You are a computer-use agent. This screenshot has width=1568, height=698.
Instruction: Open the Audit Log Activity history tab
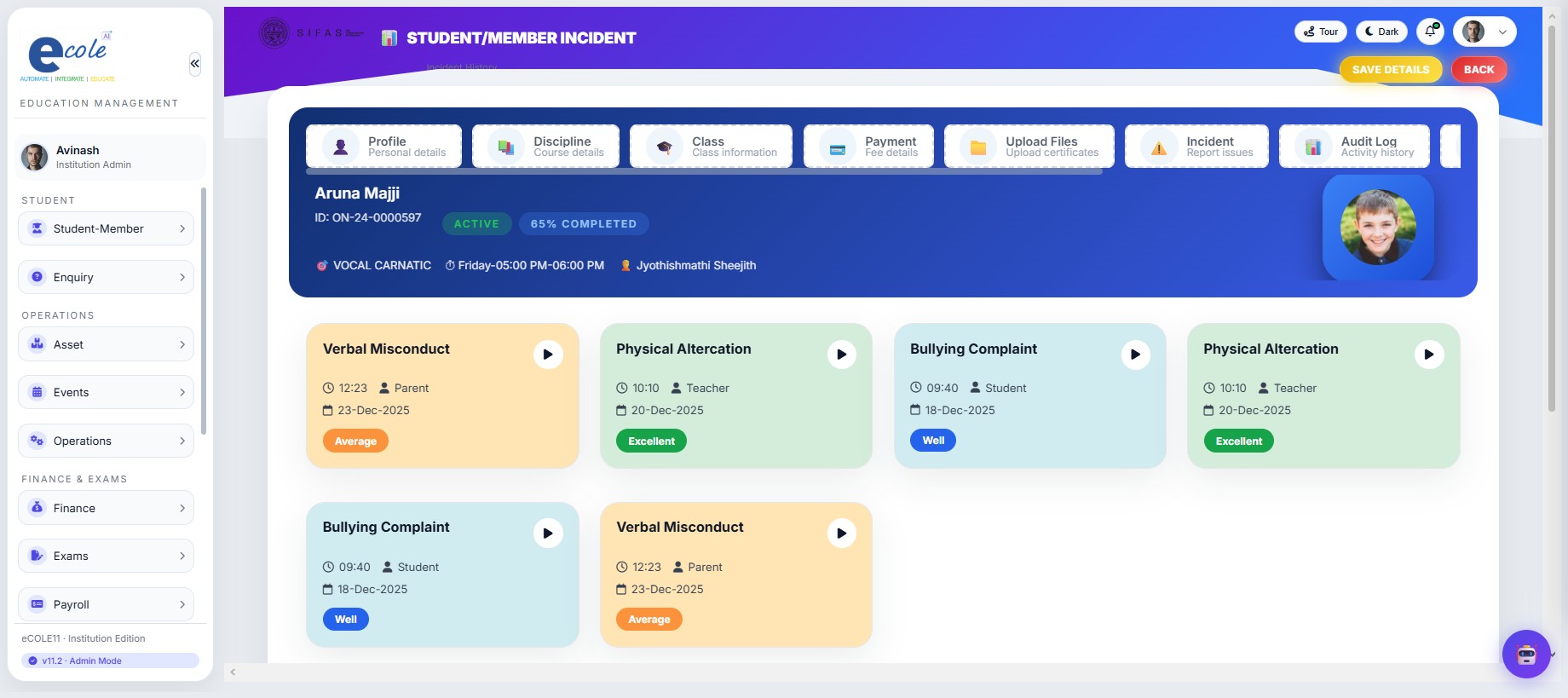point(1354,147)
